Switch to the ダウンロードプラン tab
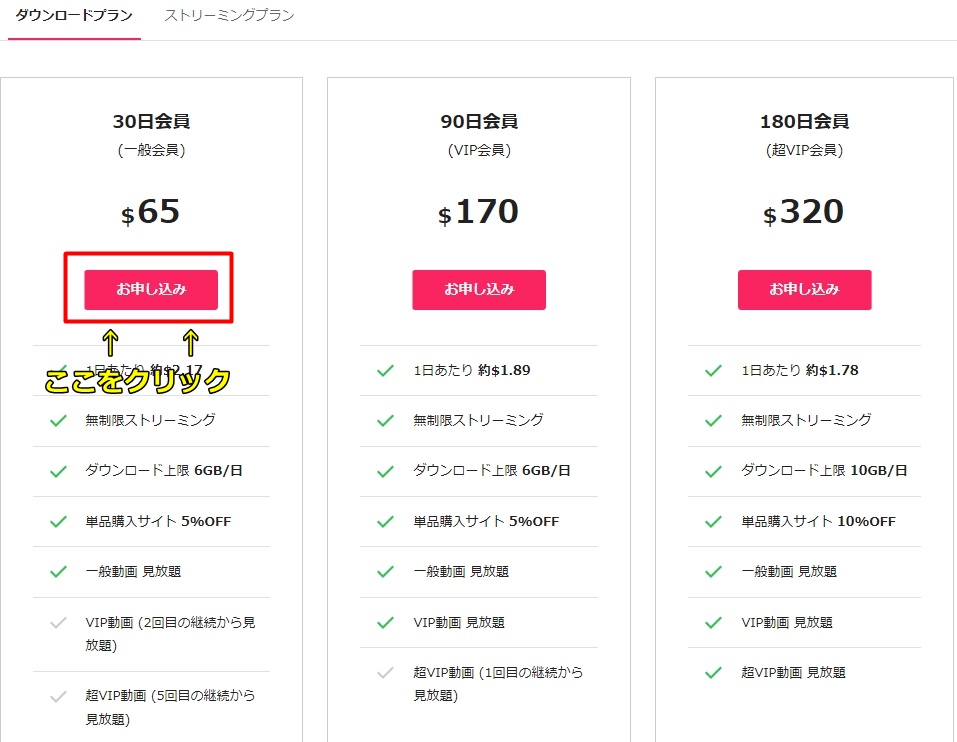Image resolution: width=957 pixels, height=742 pixels. coord(74,16)
